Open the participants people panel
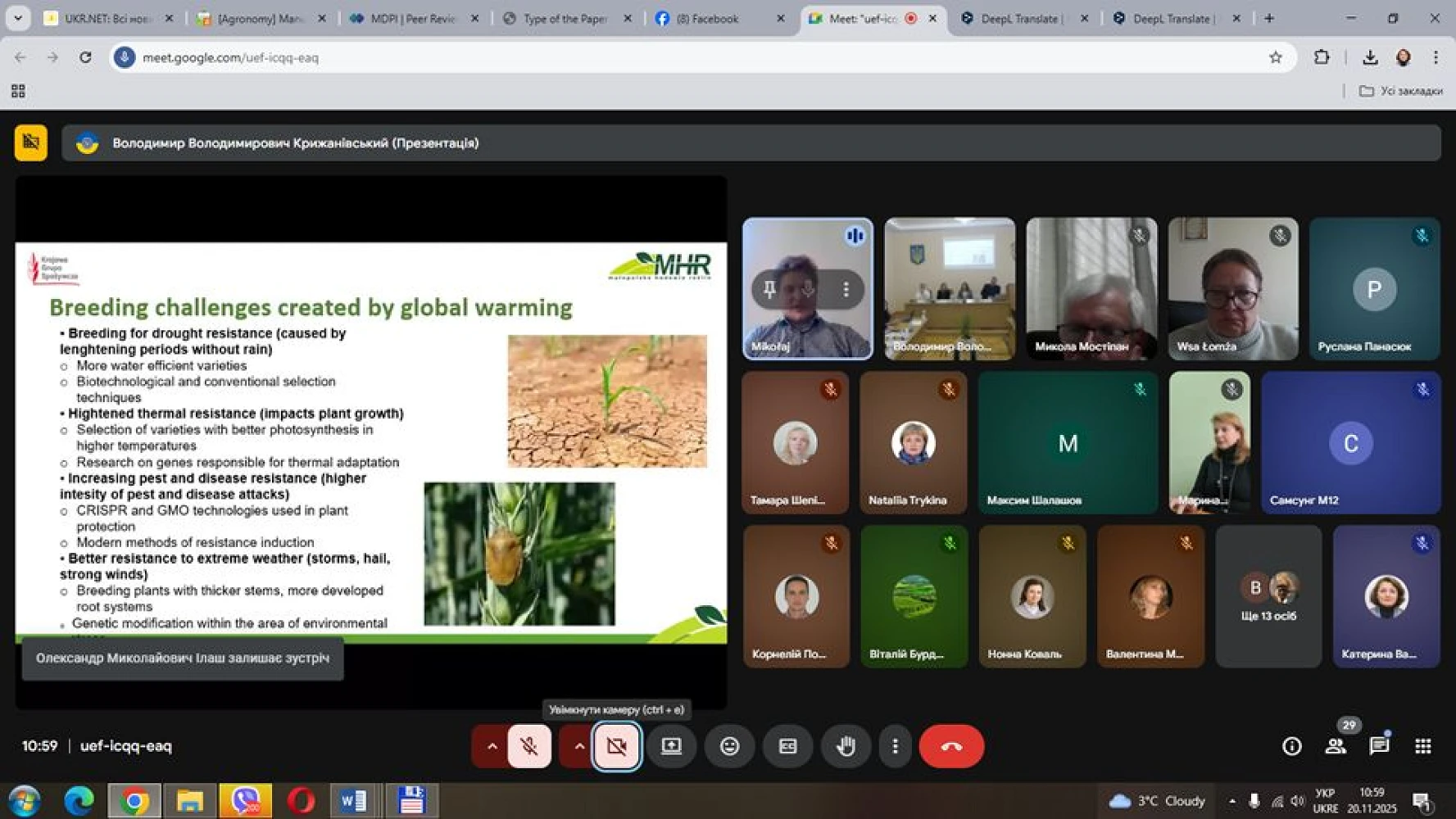Image resolution: width=1456 pixels, height=819 pixels. (x=1336, y=746)
